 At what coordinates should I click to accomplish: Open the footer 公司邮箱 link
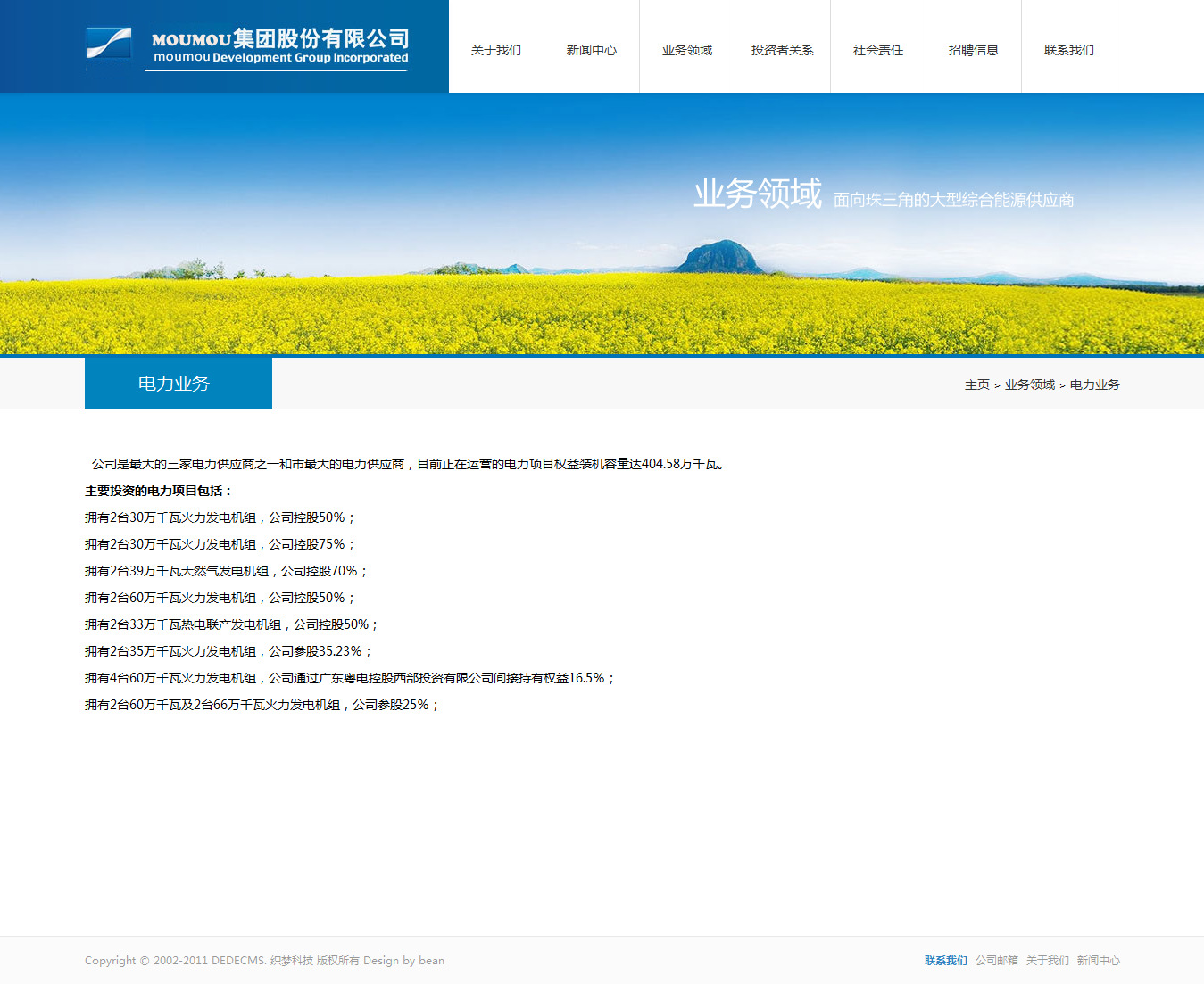point(996,961)
